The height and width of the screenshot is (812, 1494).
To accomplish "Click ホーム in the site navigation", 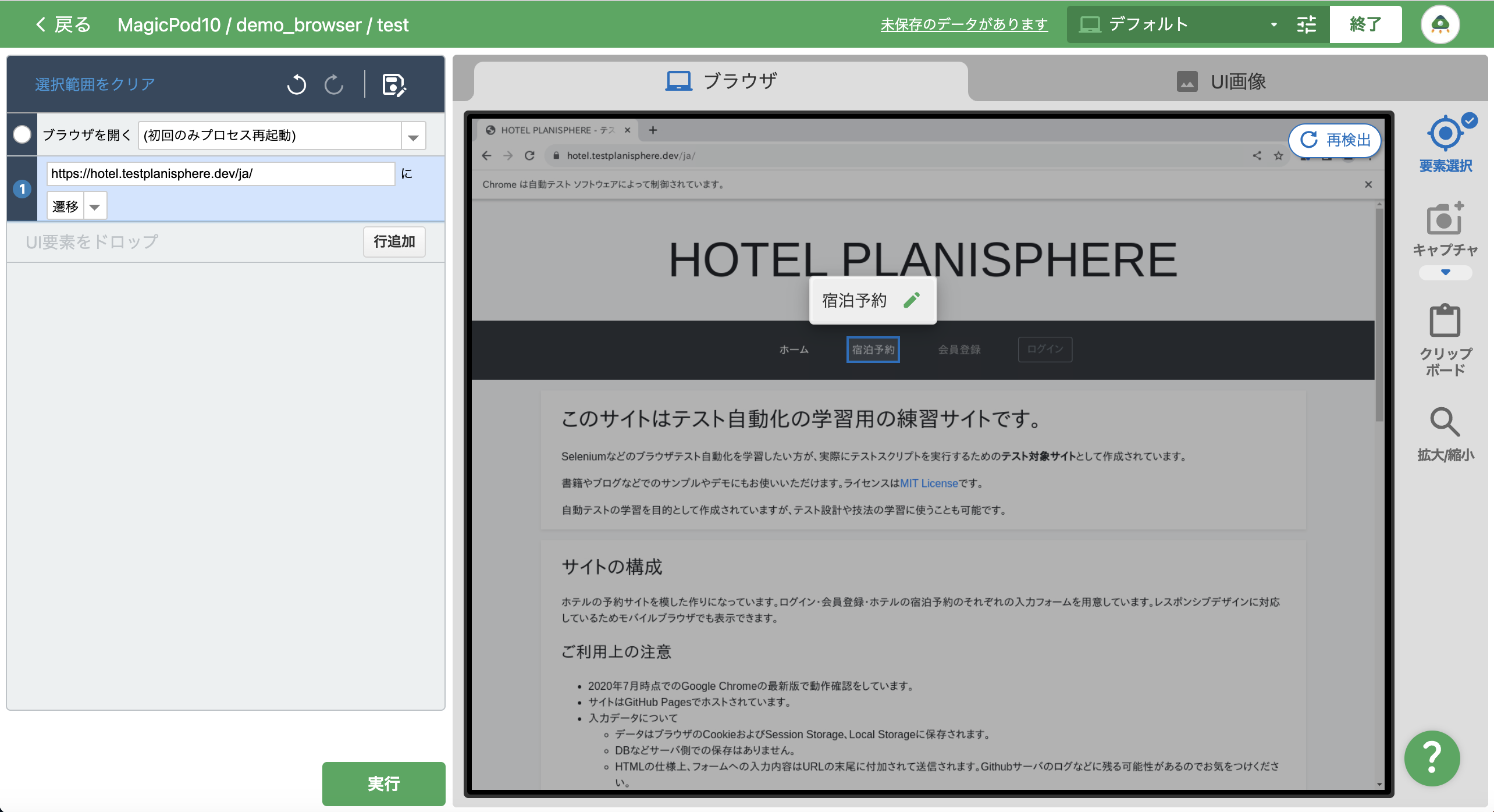I will click(x=794, y=350).
